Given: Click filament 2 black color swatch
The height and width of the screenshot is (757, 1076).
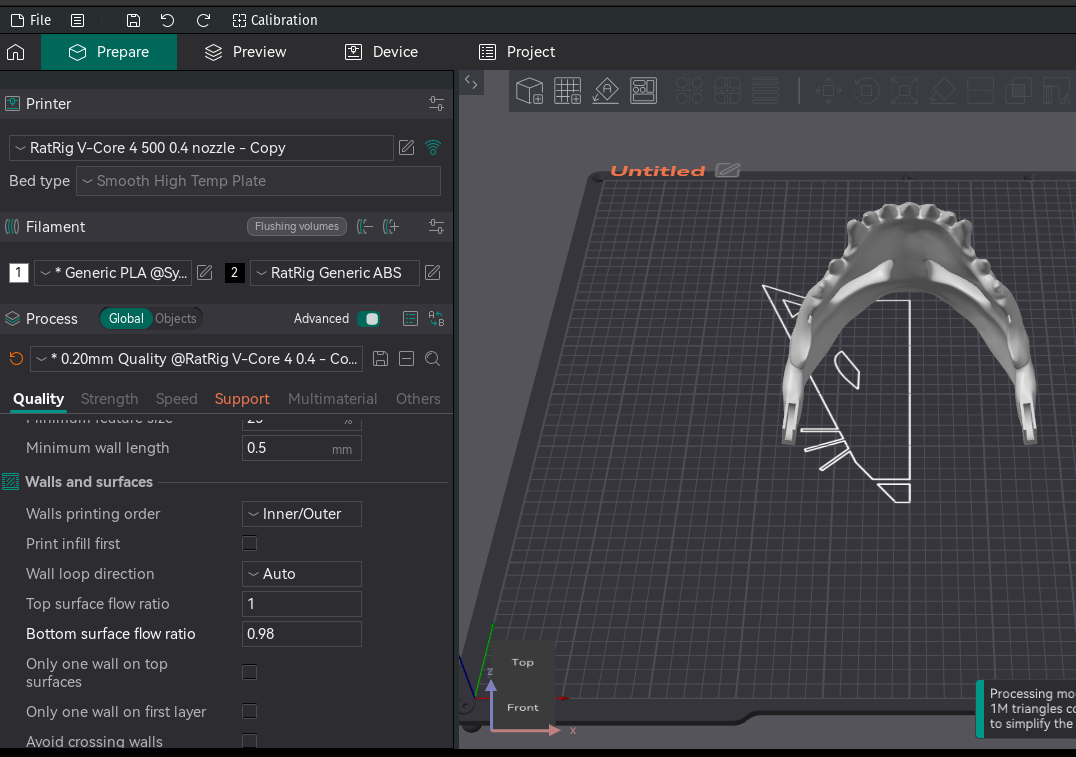Looking at the screenshot, I should [x=235, y=273].
